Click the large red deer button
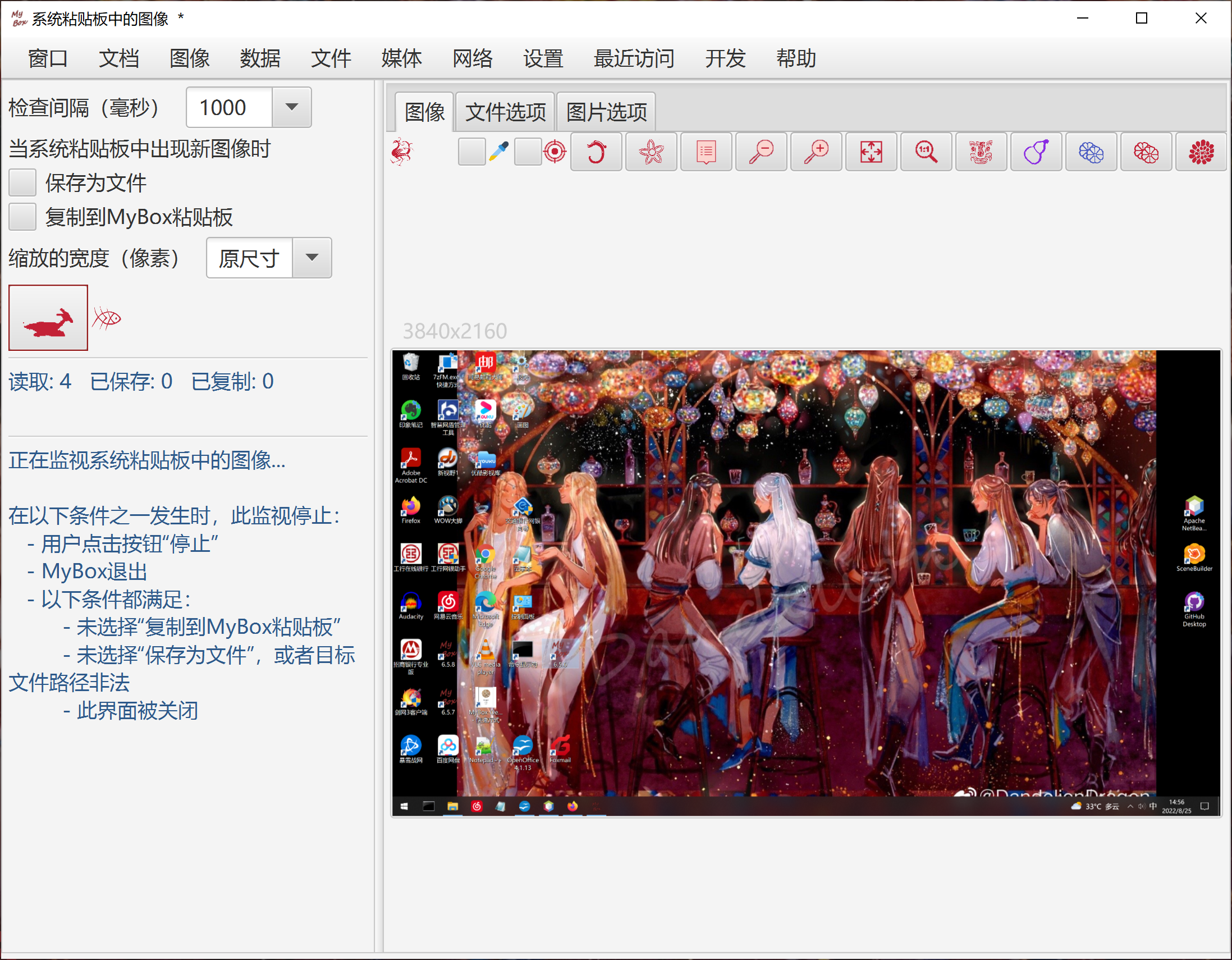The height and width of the screenshot is (960, 1232). (48, 318)
